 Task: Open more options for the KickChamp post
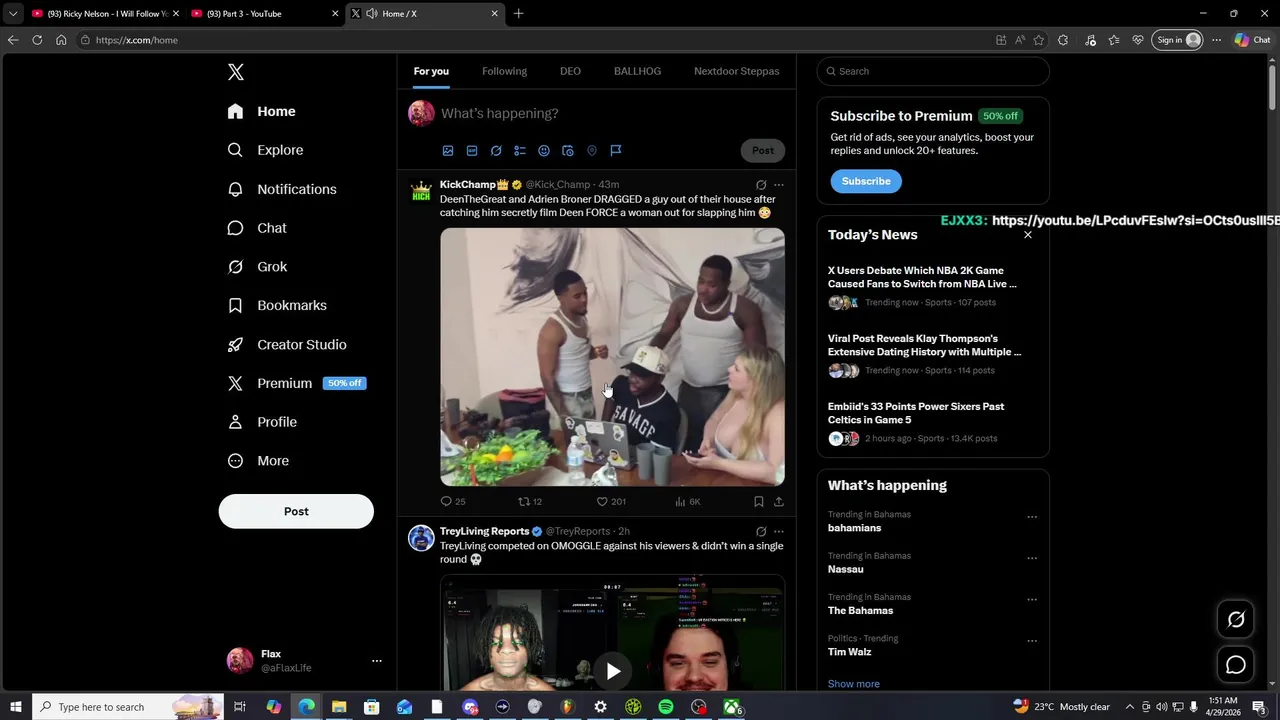[x=779, y=185]
